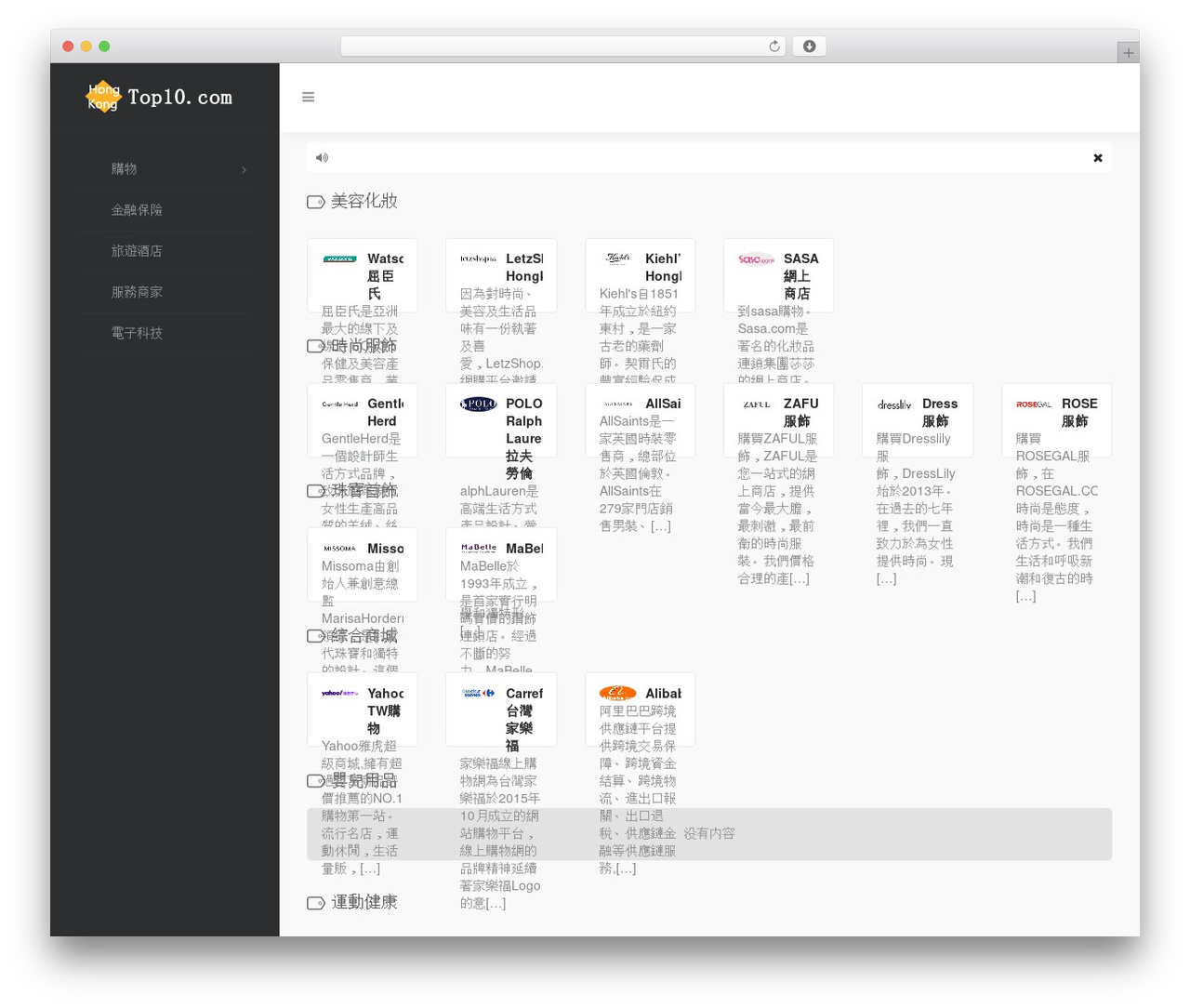Open the hamburger menu icon
The image size is (1190, 1008).
click(x=308, y=97)
